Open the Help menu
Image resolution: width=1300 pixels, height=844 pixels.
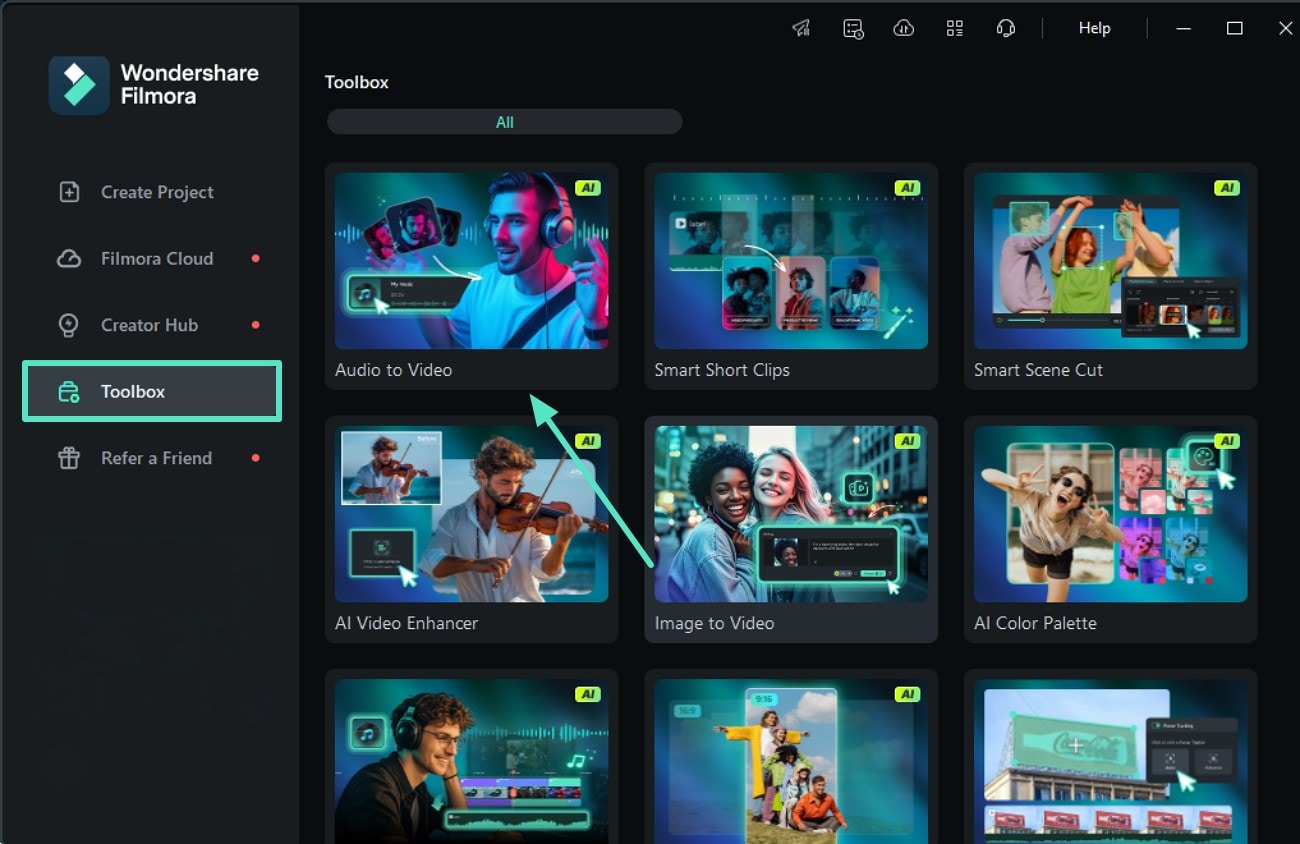[1094, 28]
